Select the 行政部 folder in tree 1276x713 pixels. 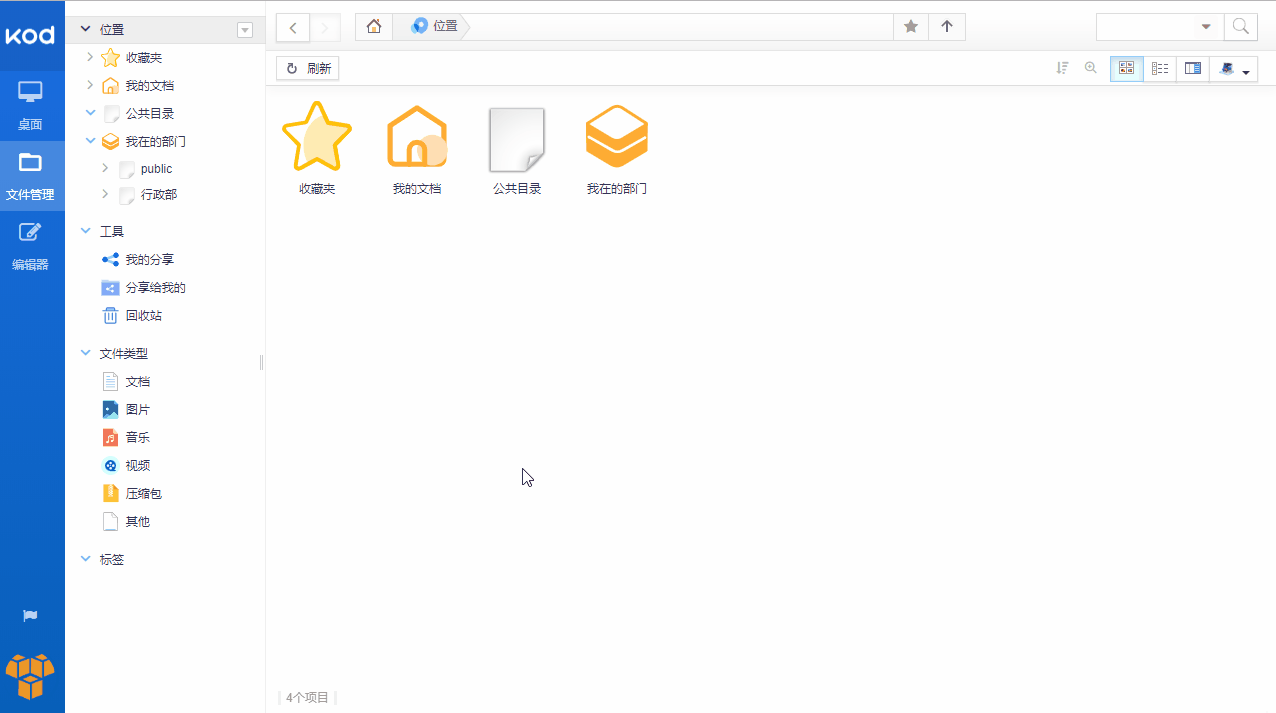coord(159,195)
